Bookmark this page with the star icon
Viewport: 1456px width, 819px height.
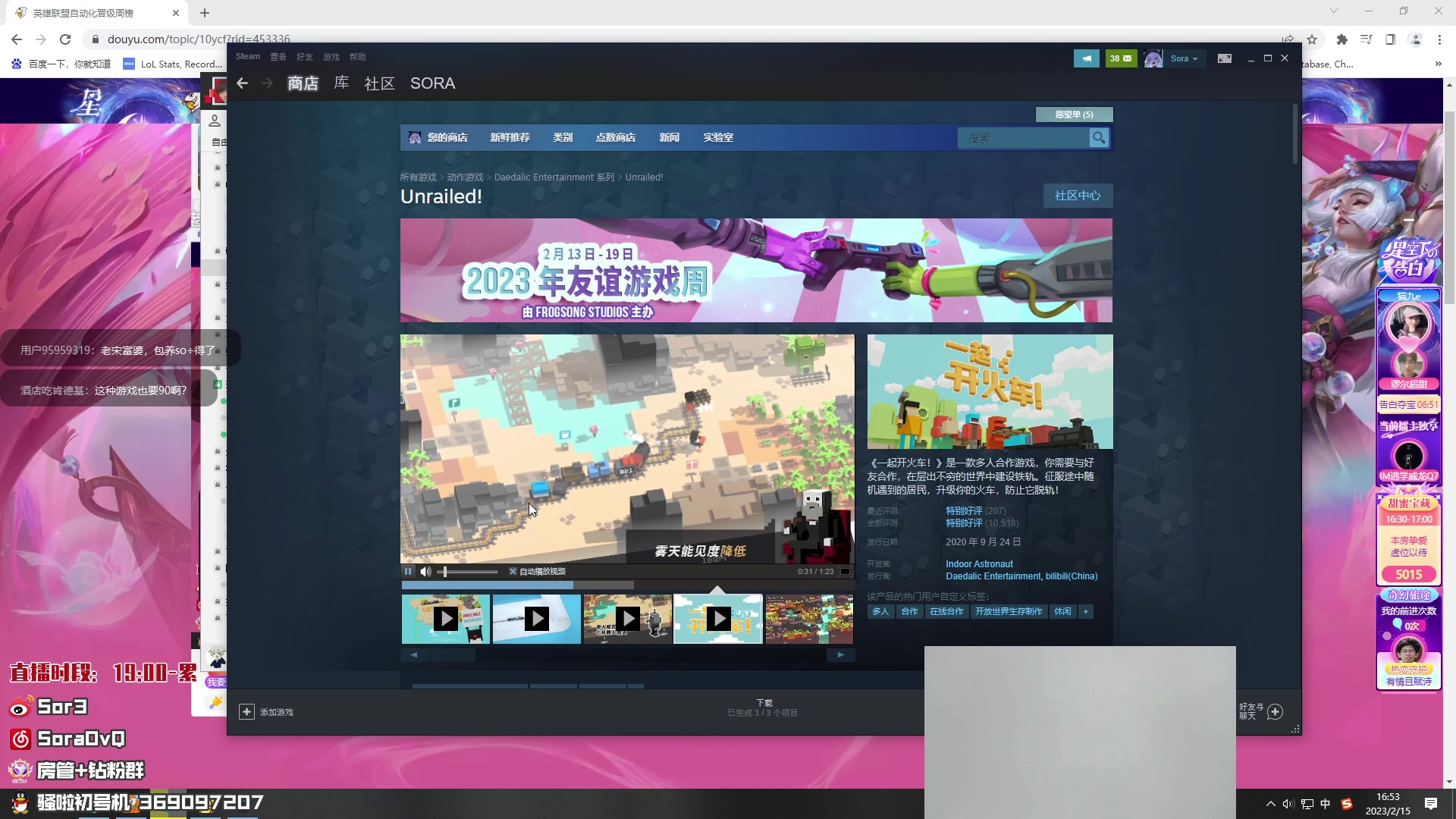1312,39
